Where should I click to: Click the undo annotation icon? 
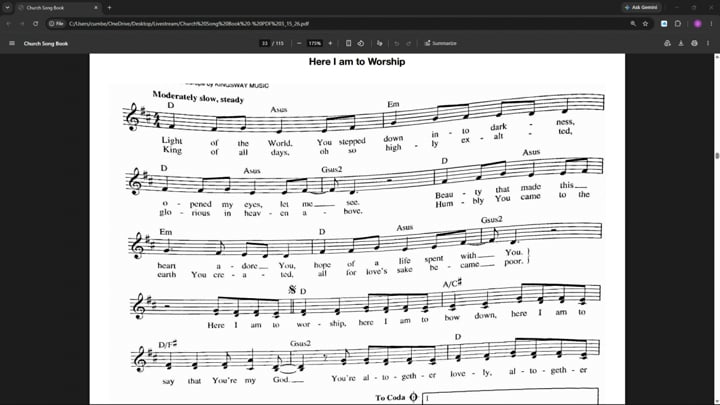point(397,43)
